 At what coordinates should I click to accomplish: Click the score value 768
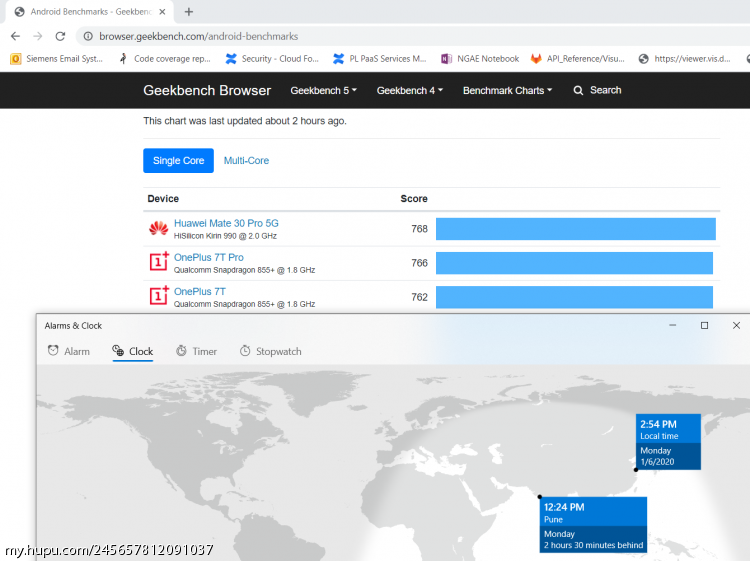coord(419,229)
